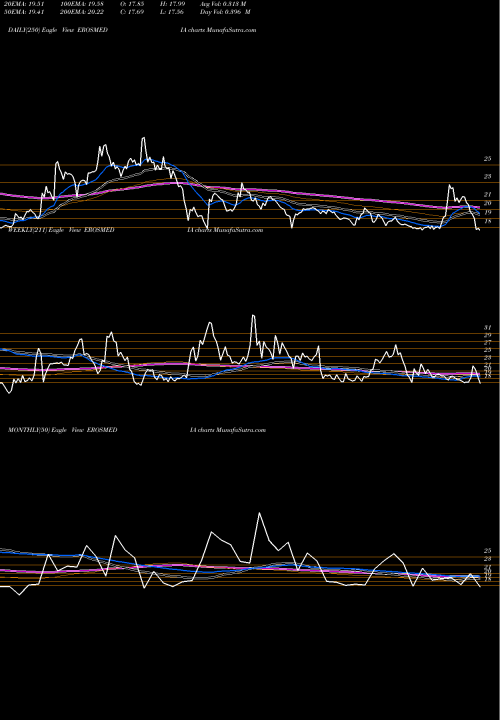
Task: Select the 20EMA value in header
Action: (24, 4)
